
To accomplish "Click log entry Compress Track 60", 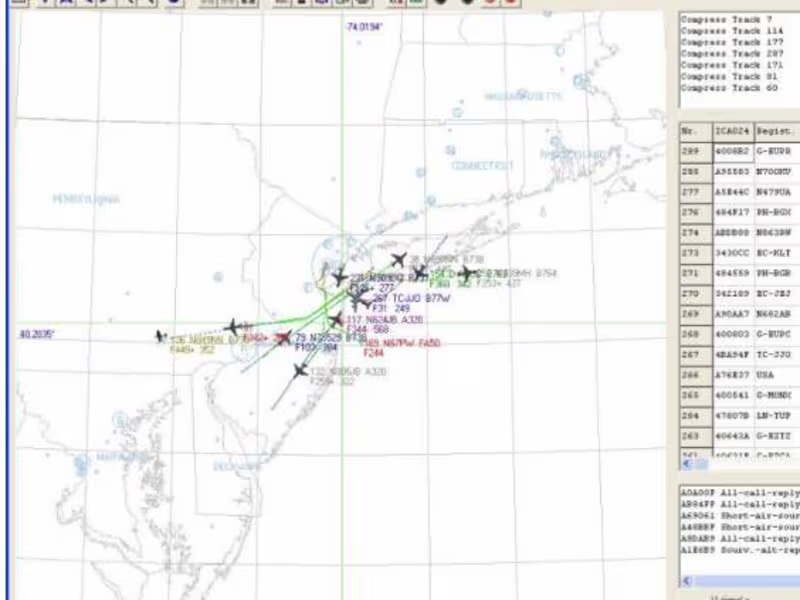I will [x=730, y=88].
